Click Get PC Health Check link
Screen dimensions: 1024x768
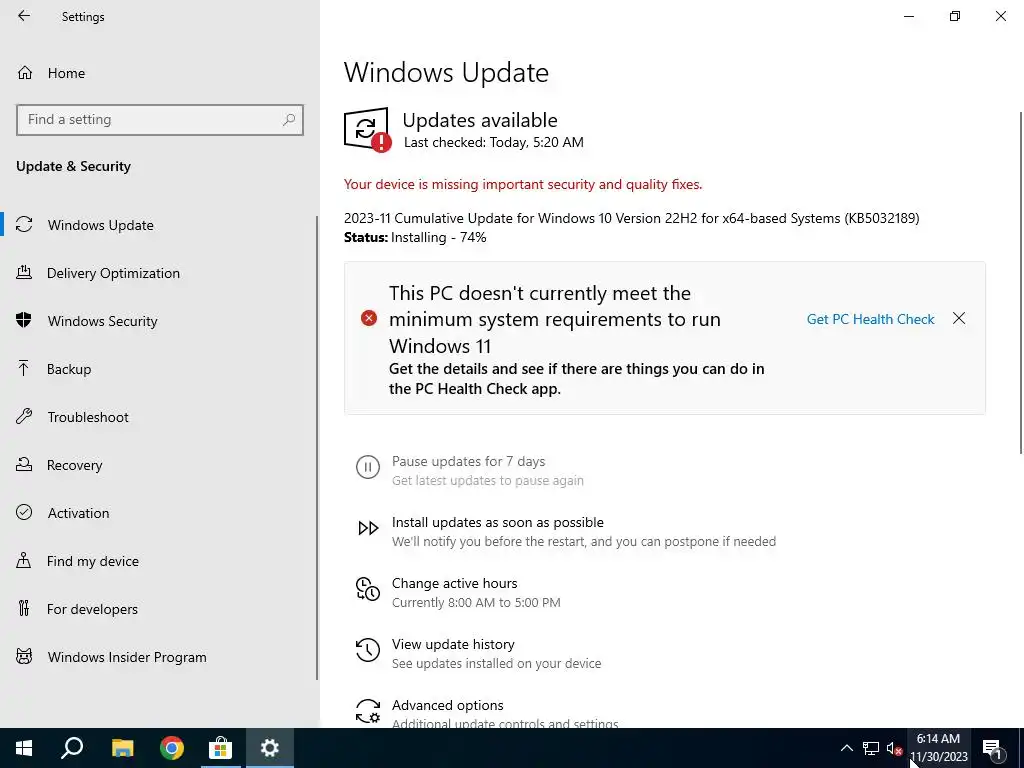coord(871,319)
